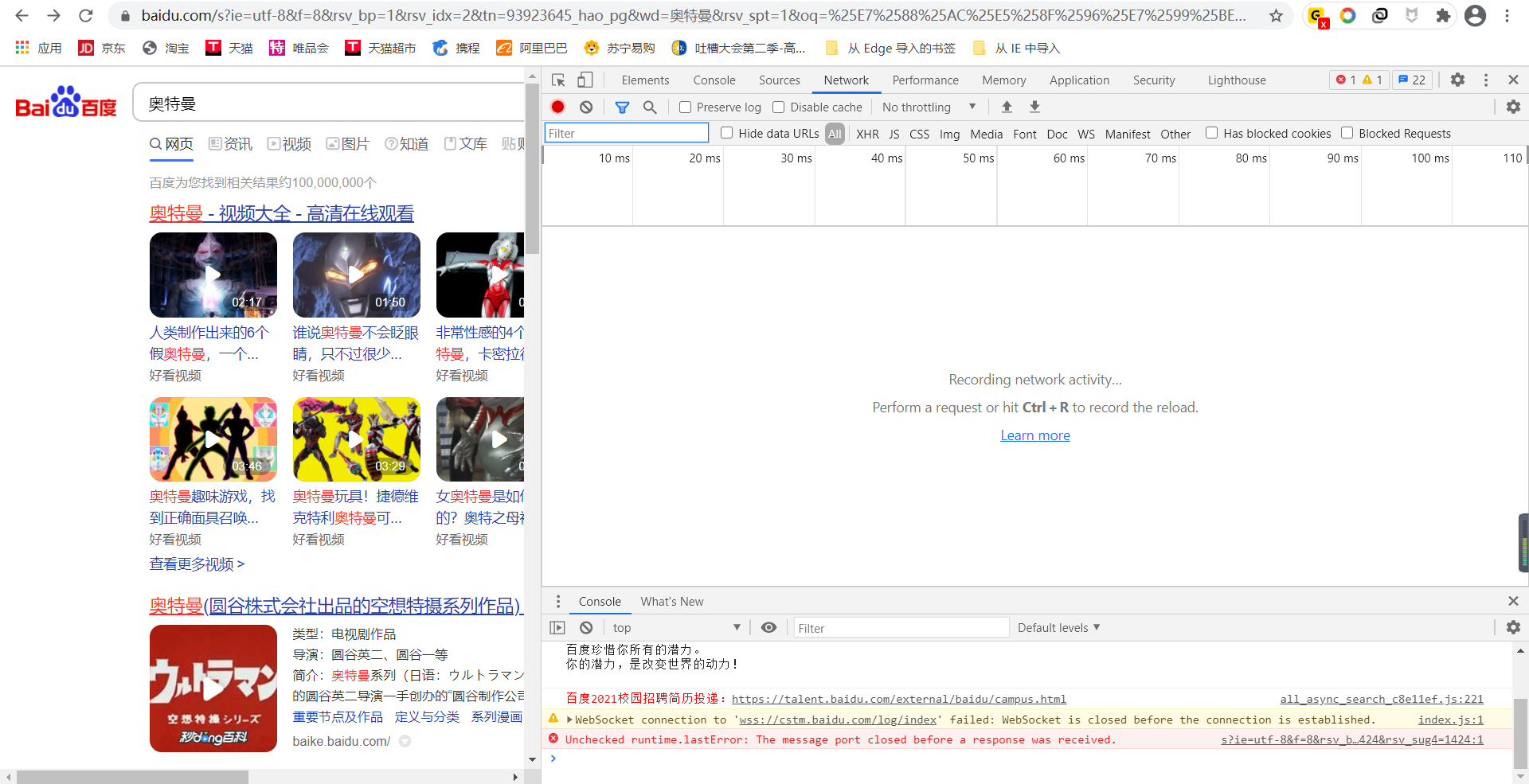Click the Learn more link
The height and width of the screenshot is (784, 1529).
(1035, 435)
